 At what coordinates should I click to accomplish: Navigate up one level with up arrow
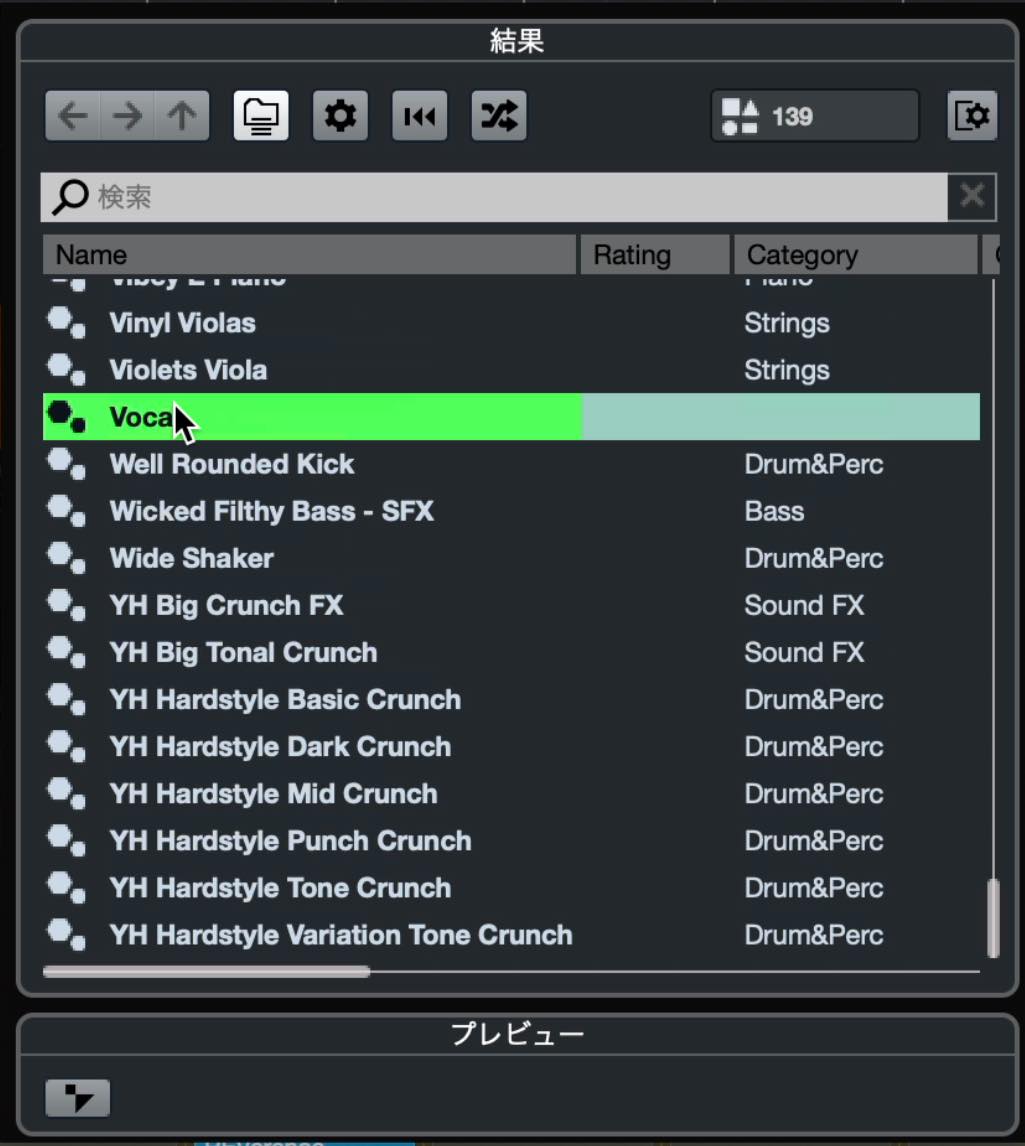(182, 115)
